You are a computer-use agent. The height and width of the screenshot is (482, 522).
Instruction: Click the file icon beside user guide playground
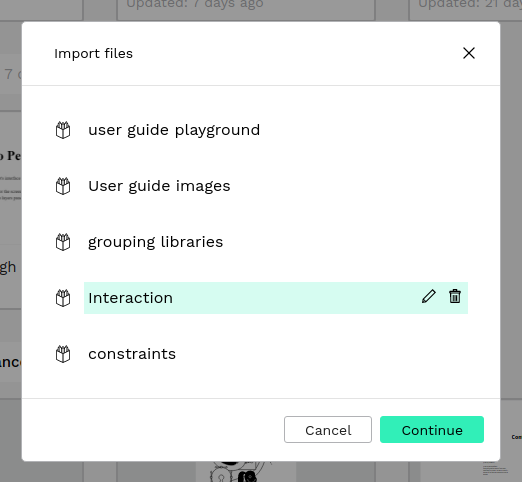pyautogui.click(x=63, y=130)
